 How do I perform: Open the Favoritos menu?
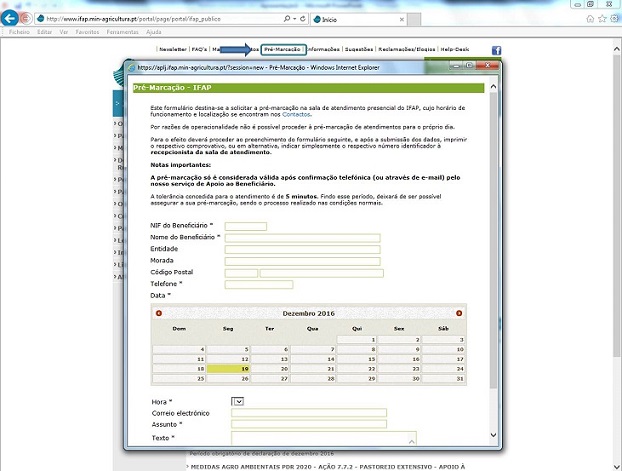(x=87, y=32)
